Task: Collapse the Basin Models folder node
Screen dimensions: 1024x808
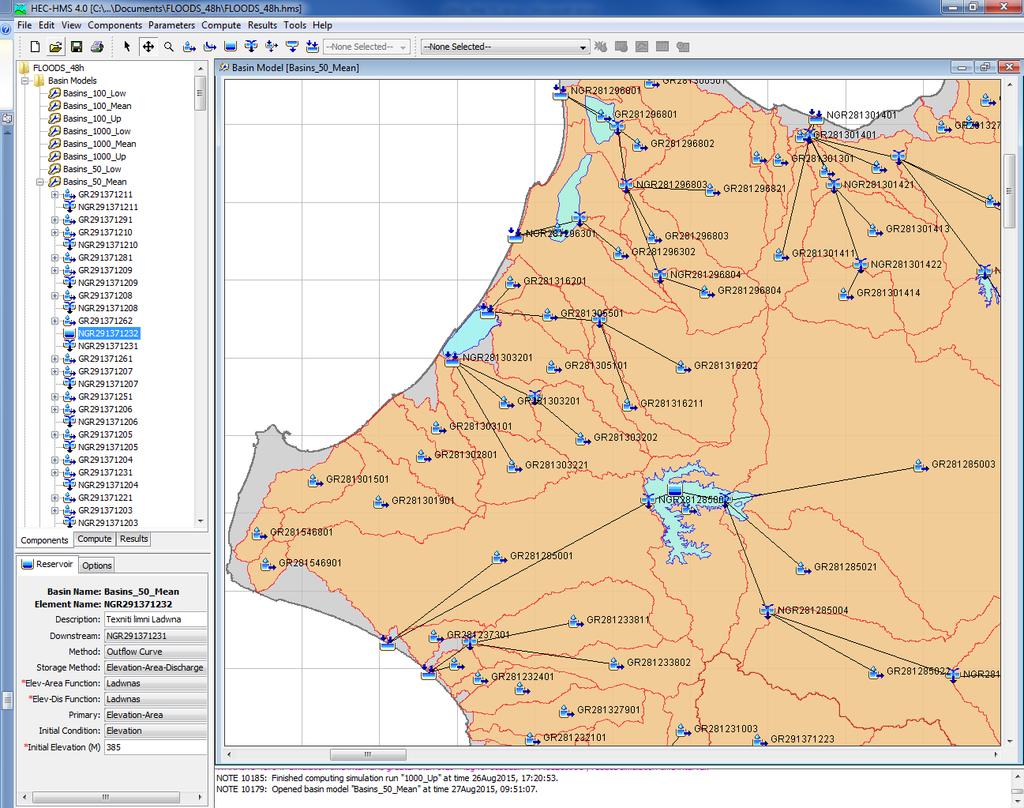Action: [25, 81]
